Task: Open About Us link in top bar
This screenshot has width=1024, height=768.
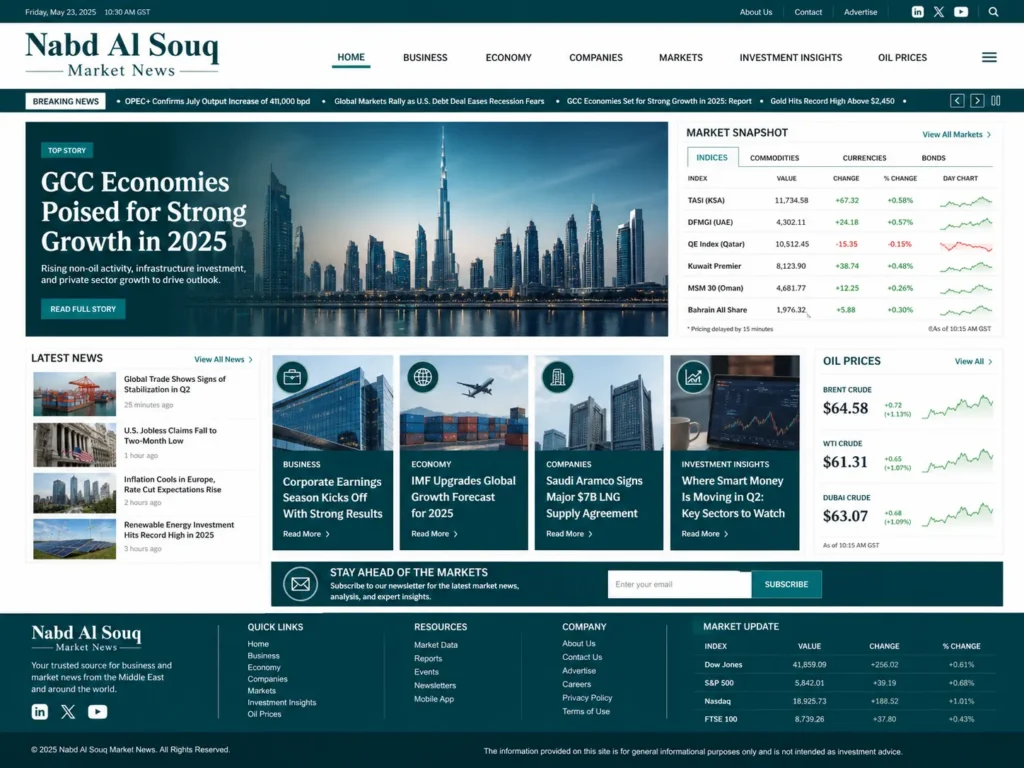Action: (x=756, y=12)
